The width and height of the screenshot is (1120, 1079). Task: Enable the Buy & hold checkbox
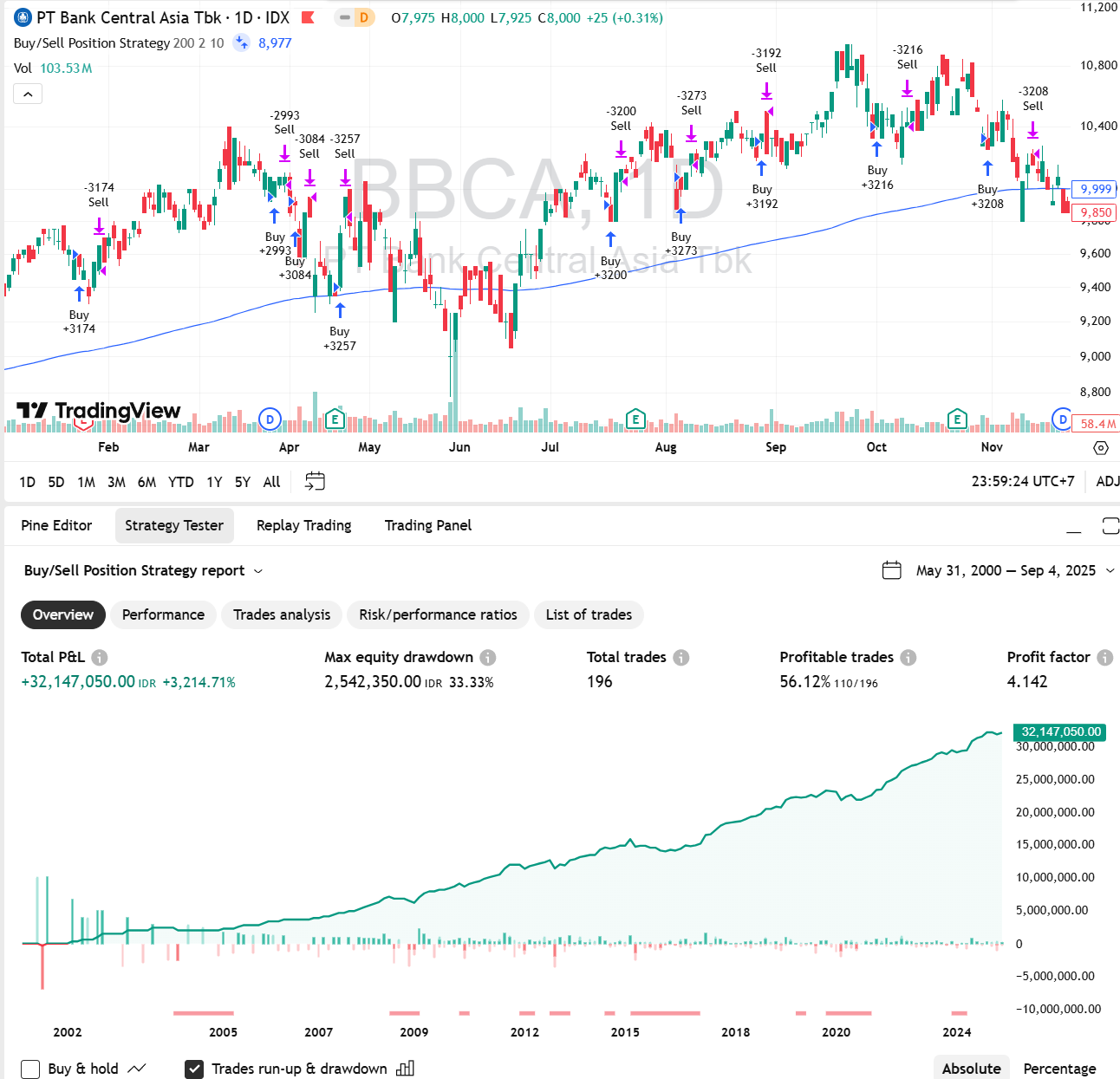pyautogui.click(x=30, y=1069)
